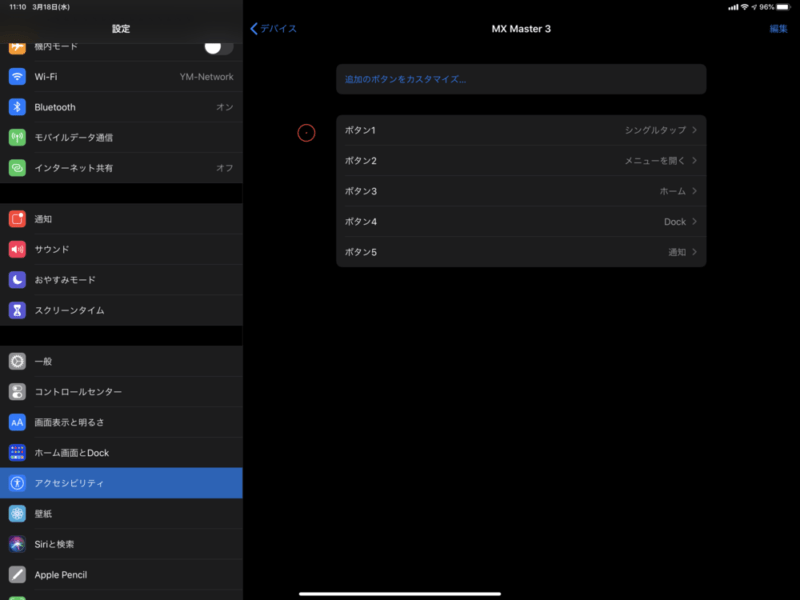Open 壁紙 wallpaper settings label
This screenshot has width=800, height=600.
(x=43, y=513)
